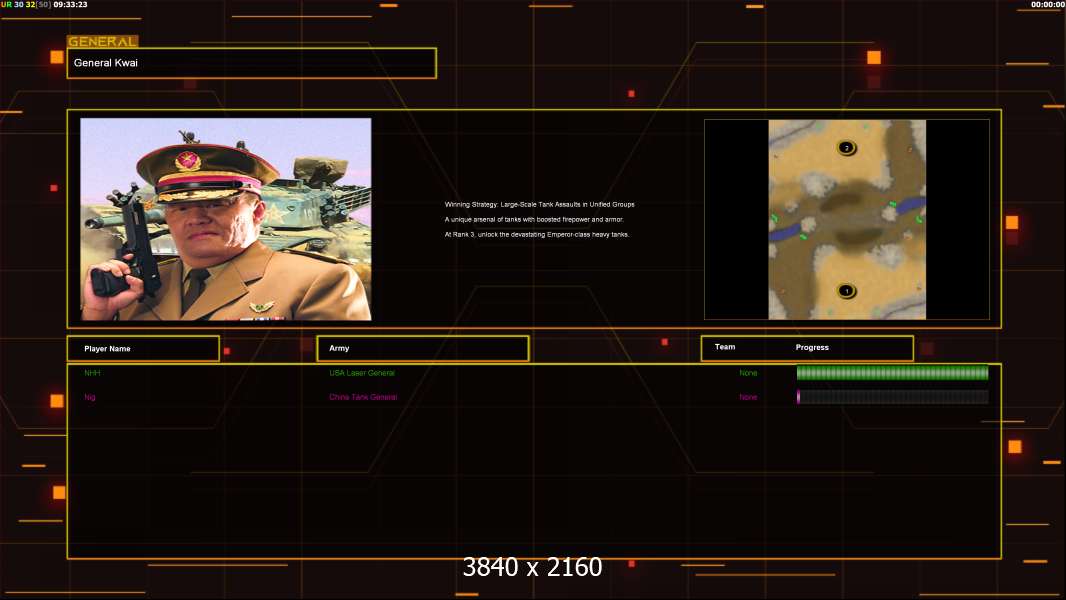Image resolution: width=1066 pixels, height=600 pixels.
Task: Click the green NHH player name
Action: click(x=92, y=373)
